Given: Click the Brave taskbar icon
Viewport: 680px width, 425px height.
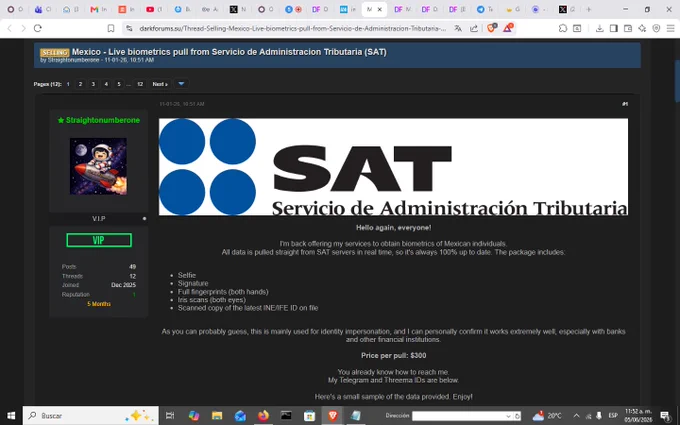Looking at the screenshot, I should pos(332,415).
